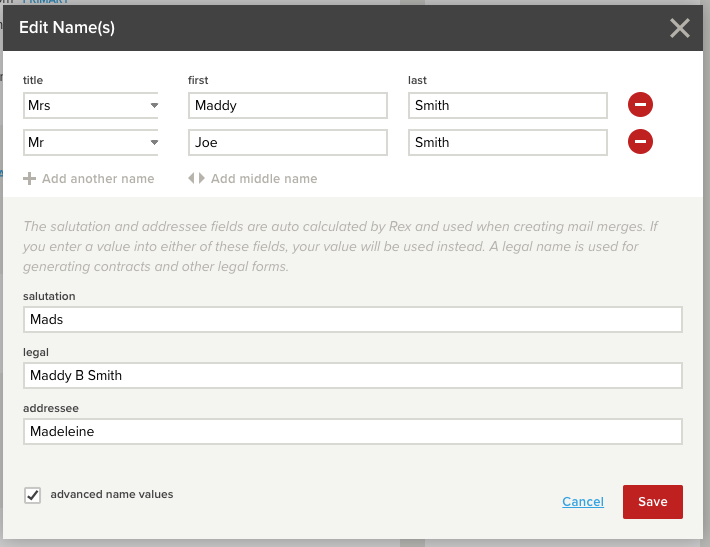Remove the Maddy Smith name row
Viewport: 710px width, 547px height.
pyautogui.click(x=640, y=105)
